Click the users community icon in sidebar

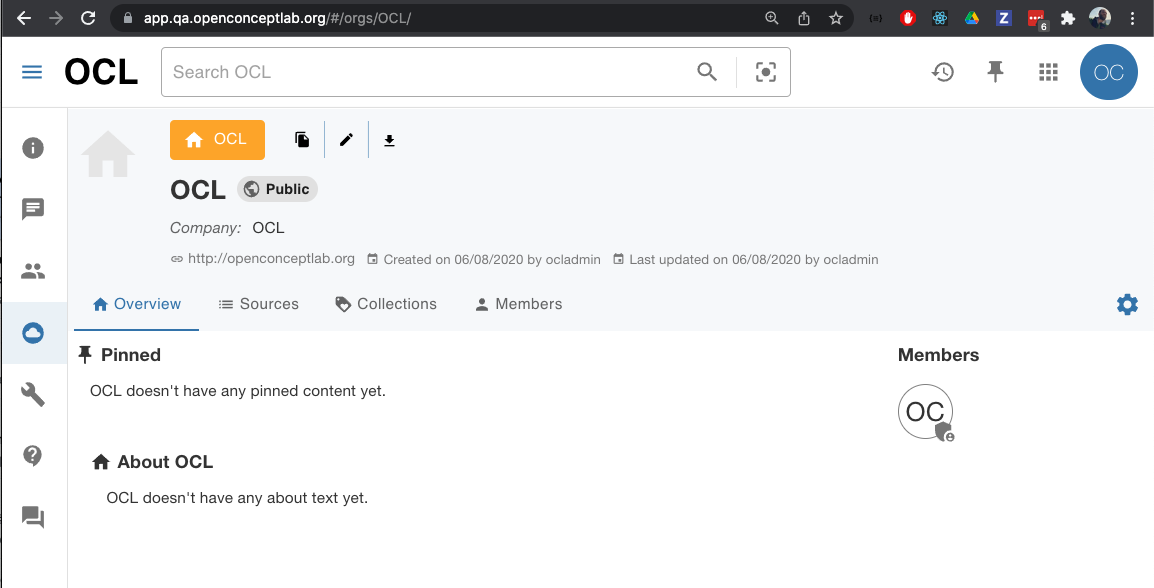tap(33, 270)
